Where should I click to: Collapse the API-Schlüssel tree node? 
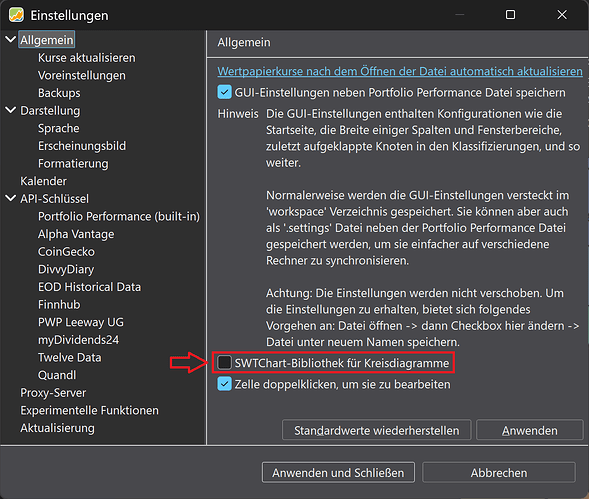(11, 198)
